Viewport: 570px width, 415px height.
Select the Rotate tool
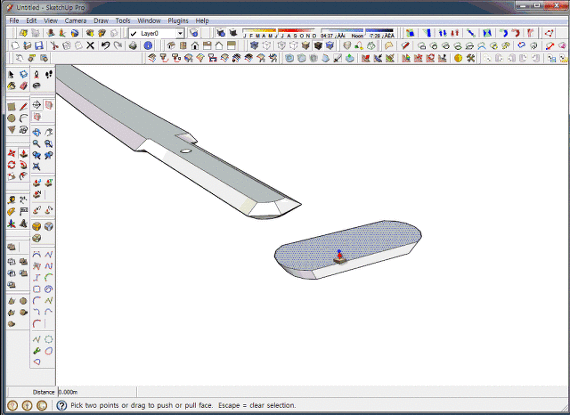tap(12, 165)
